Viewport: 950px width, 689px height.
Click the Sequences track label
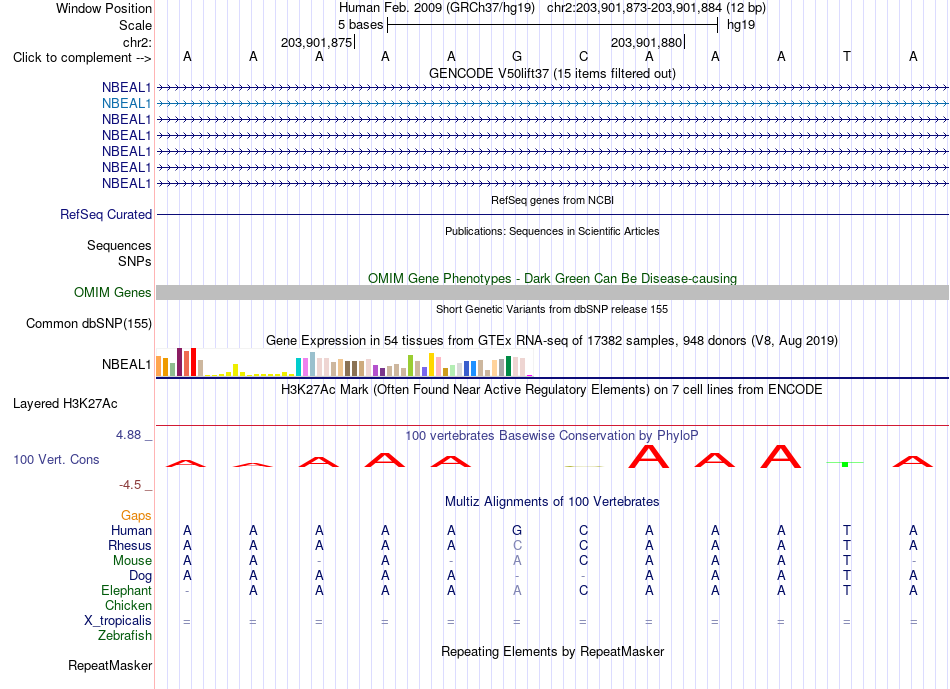(119, 245)
